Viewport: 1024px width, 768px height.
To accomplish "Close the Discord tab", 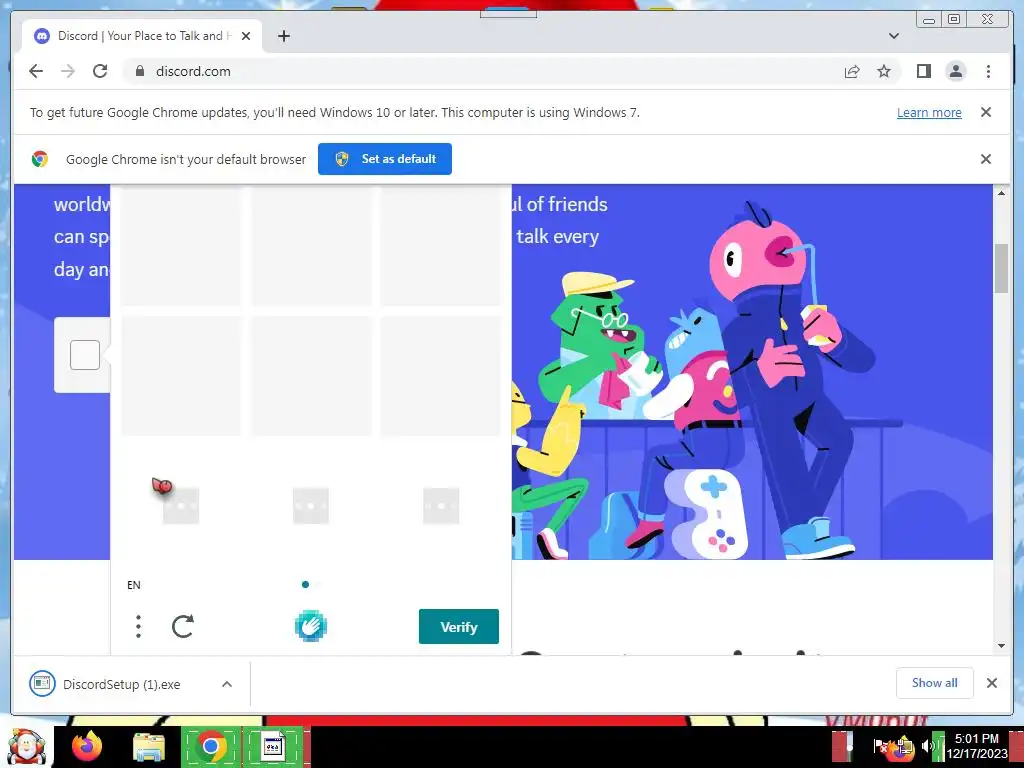I will point(246,36).
